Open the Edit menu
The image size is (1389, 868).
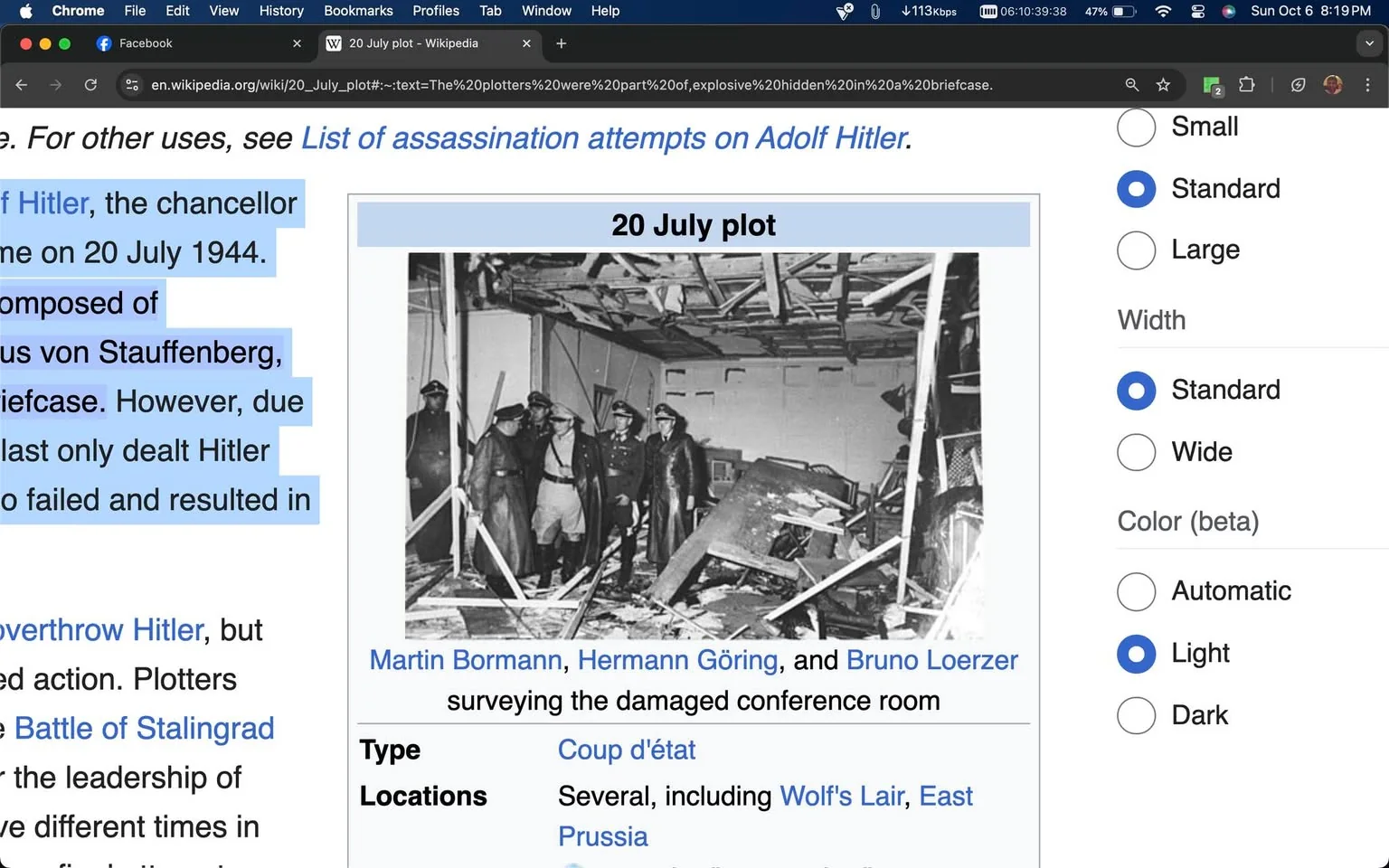(177, 11)
